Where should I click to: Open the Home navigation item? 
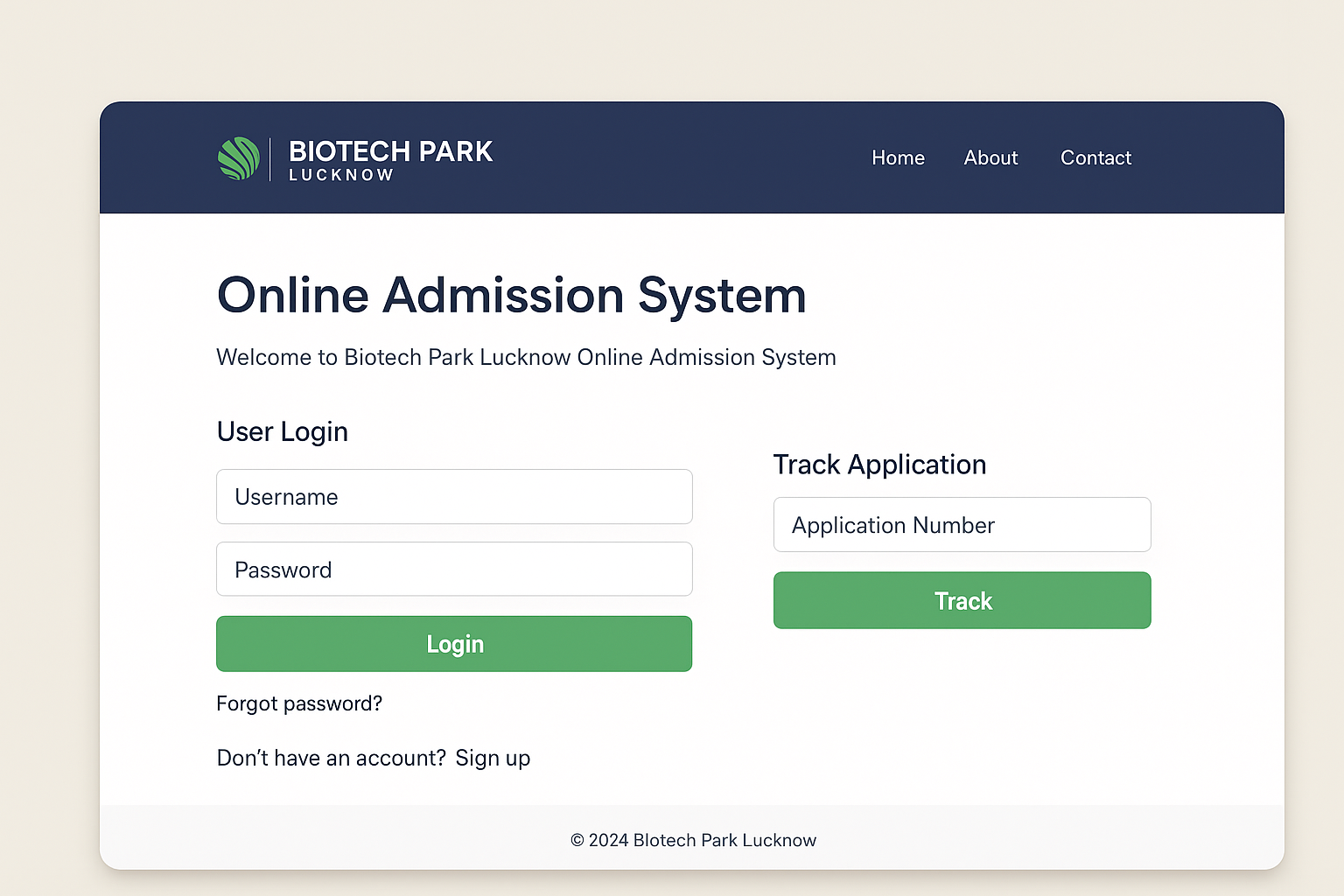click(x=898, y=158)
